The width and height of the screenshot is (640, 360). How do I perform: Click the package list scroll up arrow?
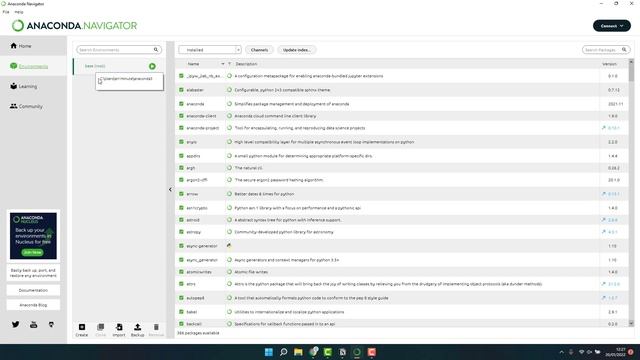[x=631, y=62]
